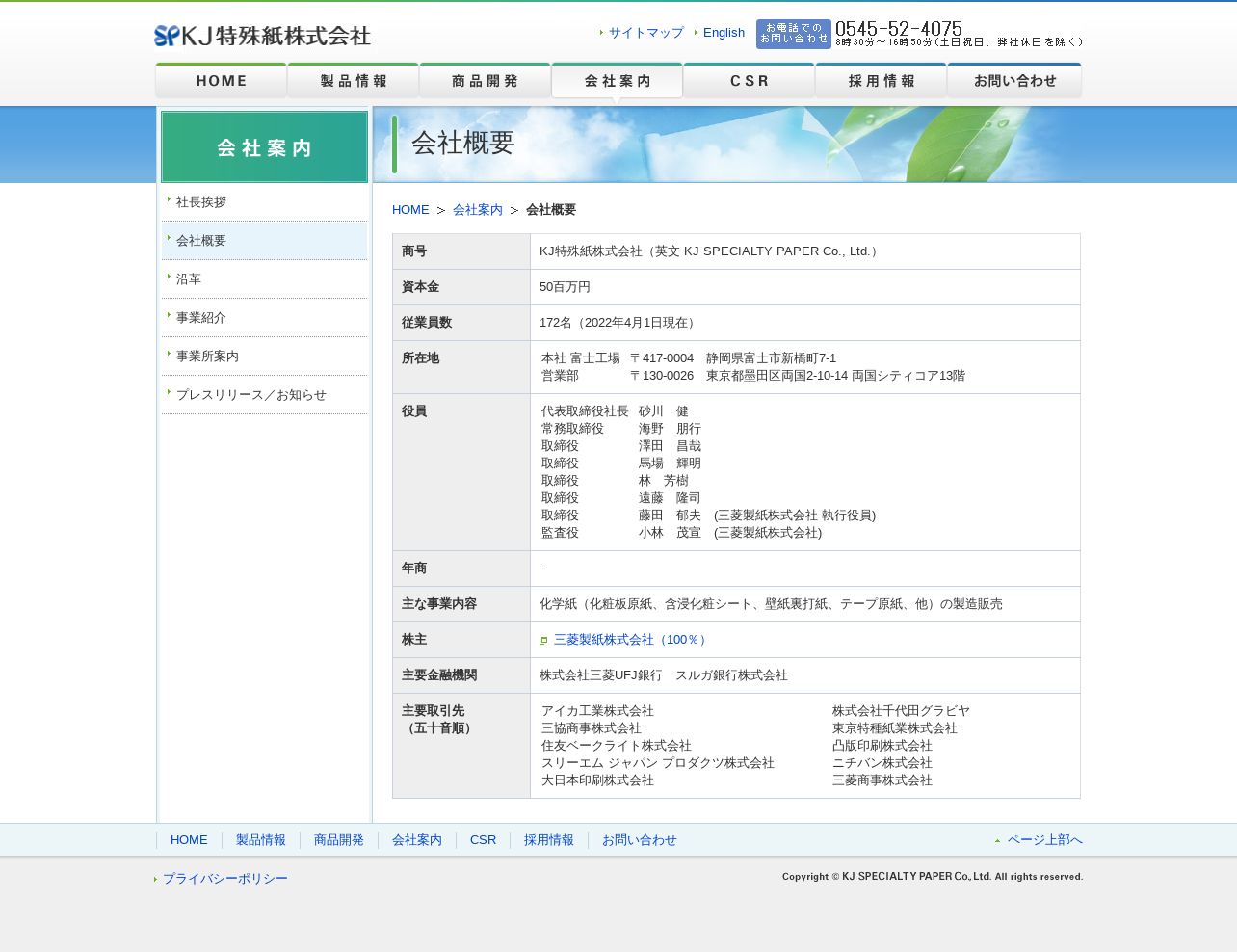Screen dimensions: 1237x952
Task: Click the business description starting with 化学紙
Action: coord(771,604)
